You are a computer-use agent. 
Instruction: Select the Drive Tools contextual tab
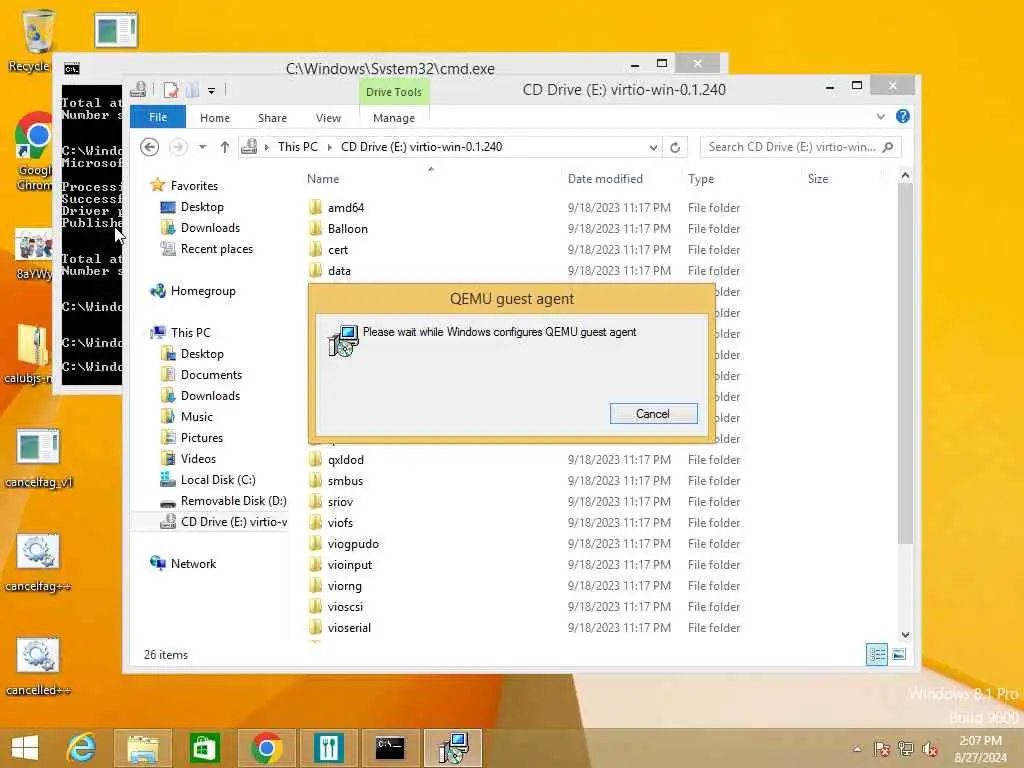click(x=394, y=92)
